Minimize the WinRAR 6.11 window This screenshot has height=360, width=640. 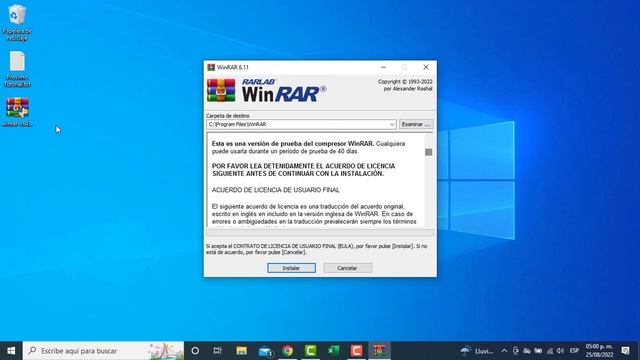point(383,67)
